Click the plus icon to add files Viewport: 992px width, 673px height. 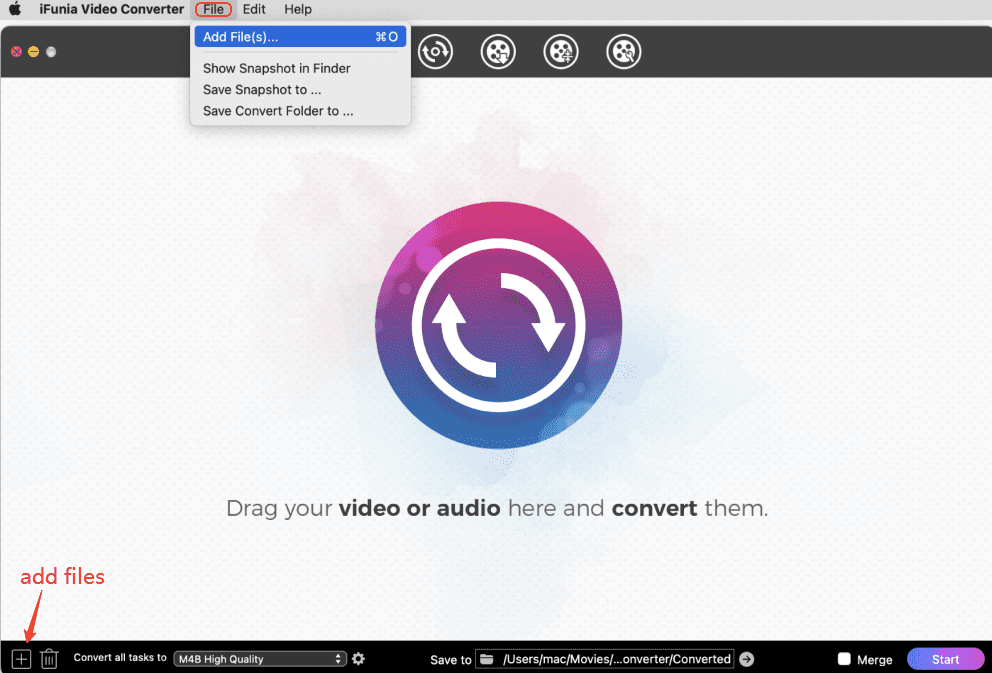click(21, 659)
